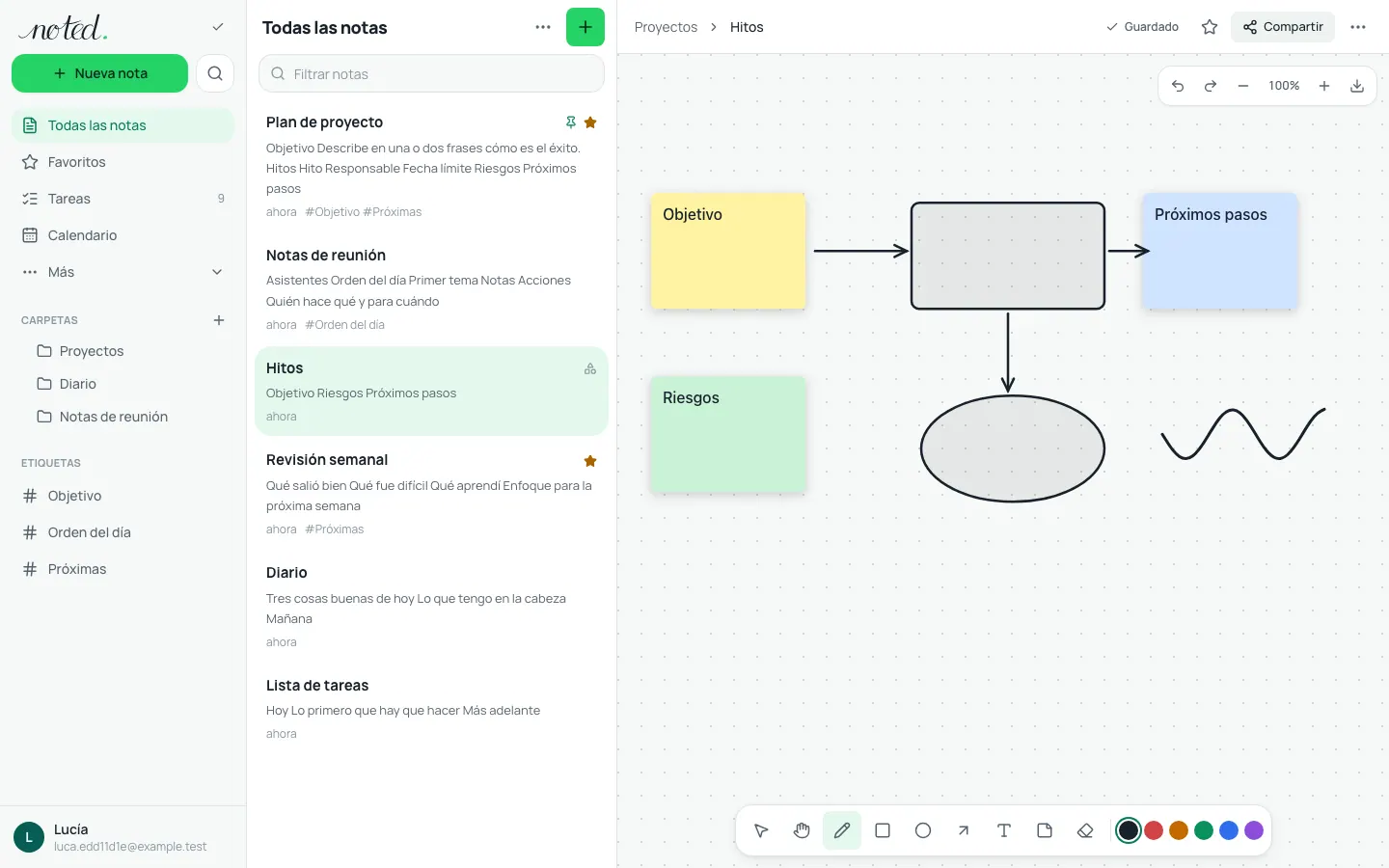1389x868 pixels.
Task: Create a note with the green plus button
Action: 586,27
